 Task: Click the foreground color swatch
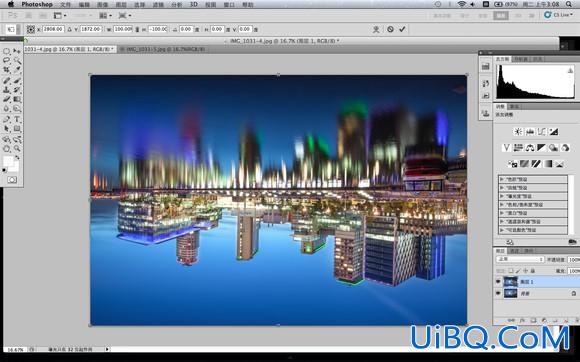pos(8,162)
